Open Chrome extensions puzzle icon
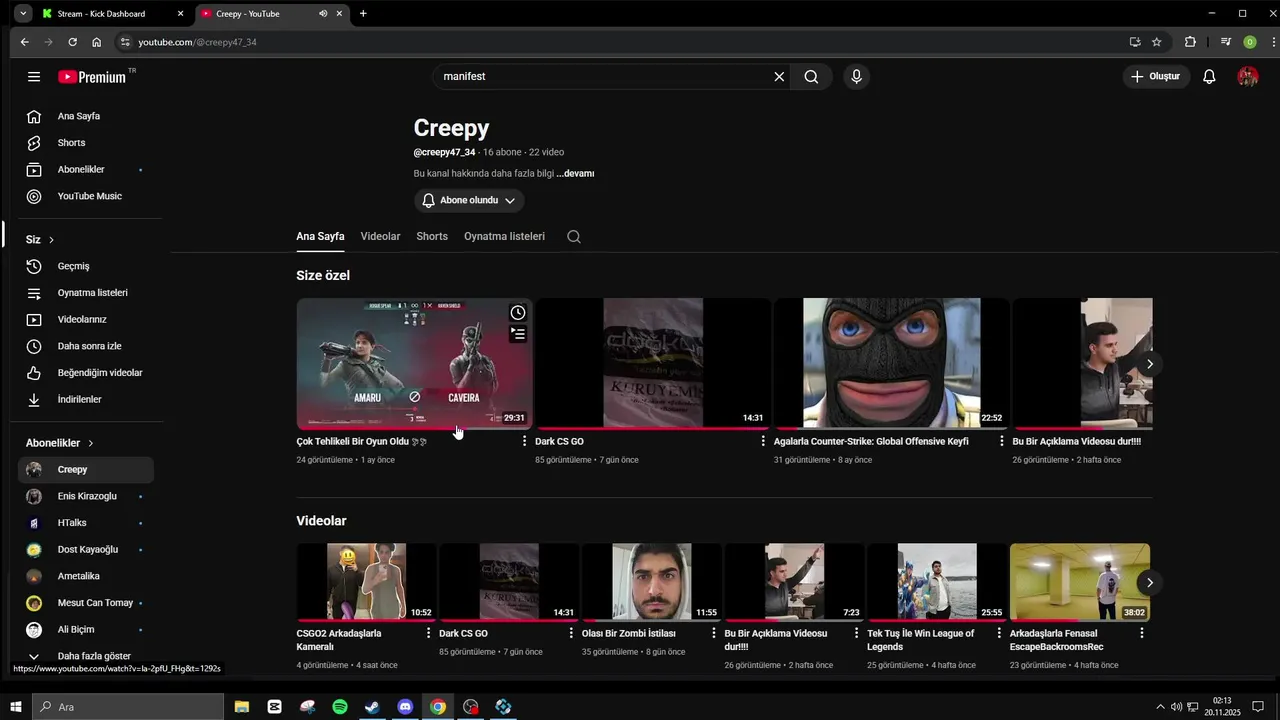This screenshot has width=1280, height=720. click(1190, 42)
